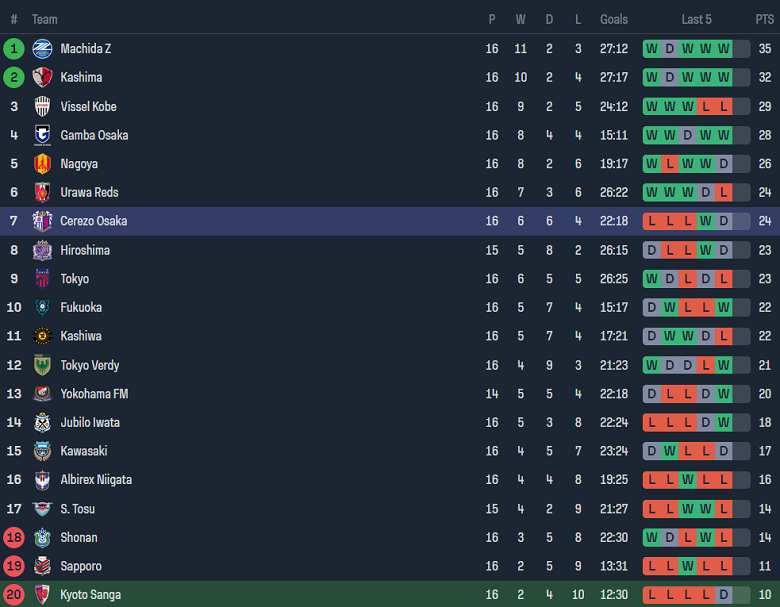The height and width of the screenshot is (607, 780).
Task: Click Machida Z's most recent win badge
Action: click(723, 49)
